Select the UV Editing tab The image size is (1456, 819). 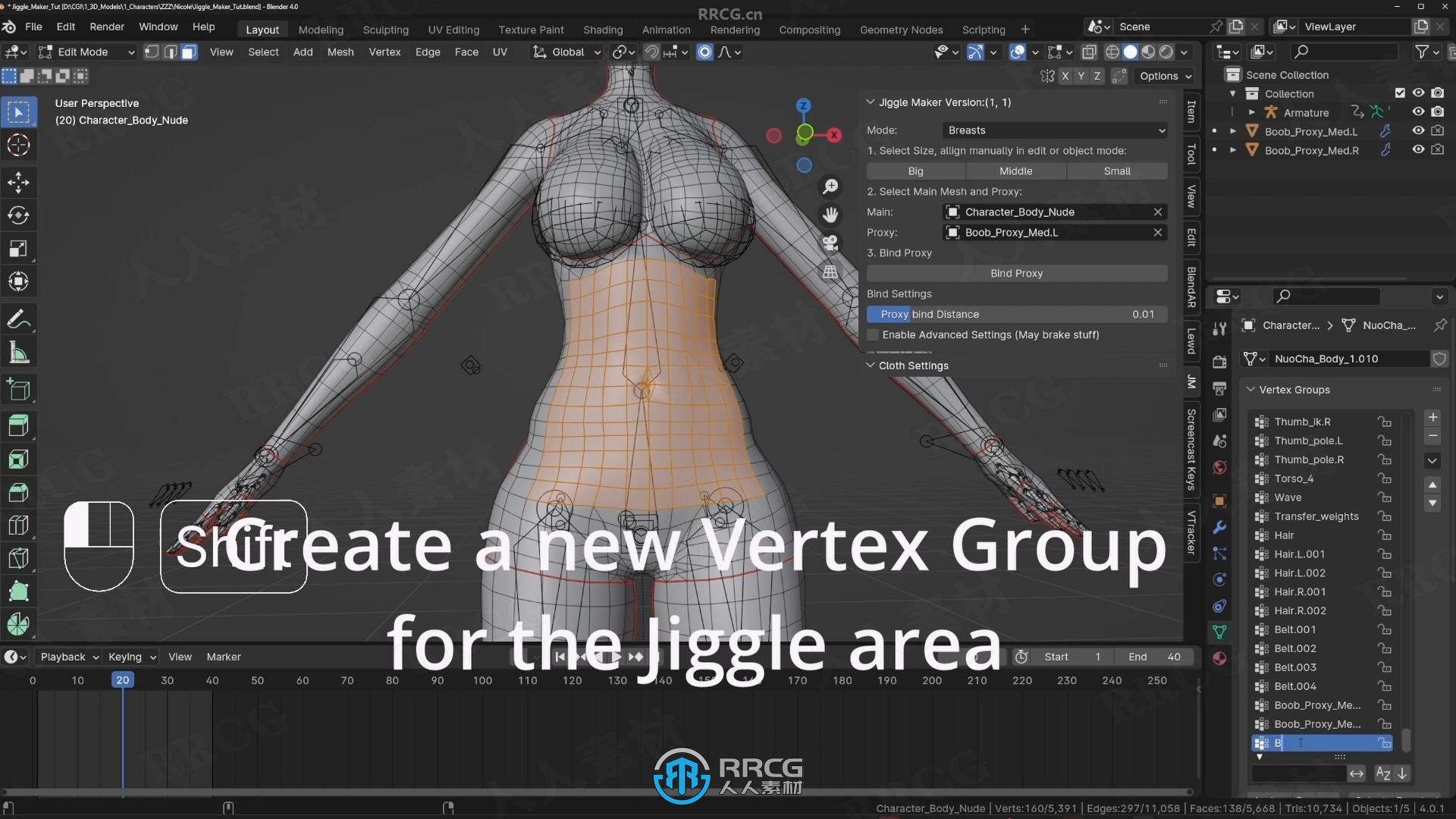[x=452, y=29]
